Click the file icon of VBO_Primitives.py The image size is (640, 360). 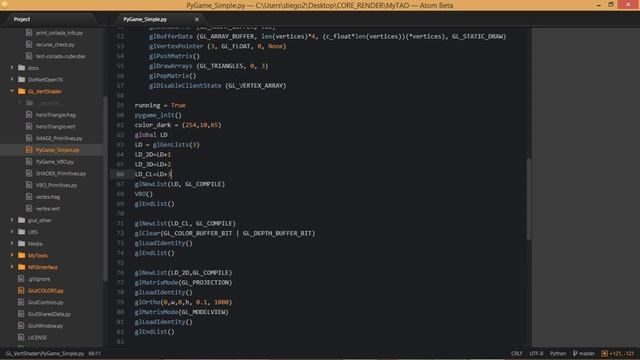click(29, 185)
